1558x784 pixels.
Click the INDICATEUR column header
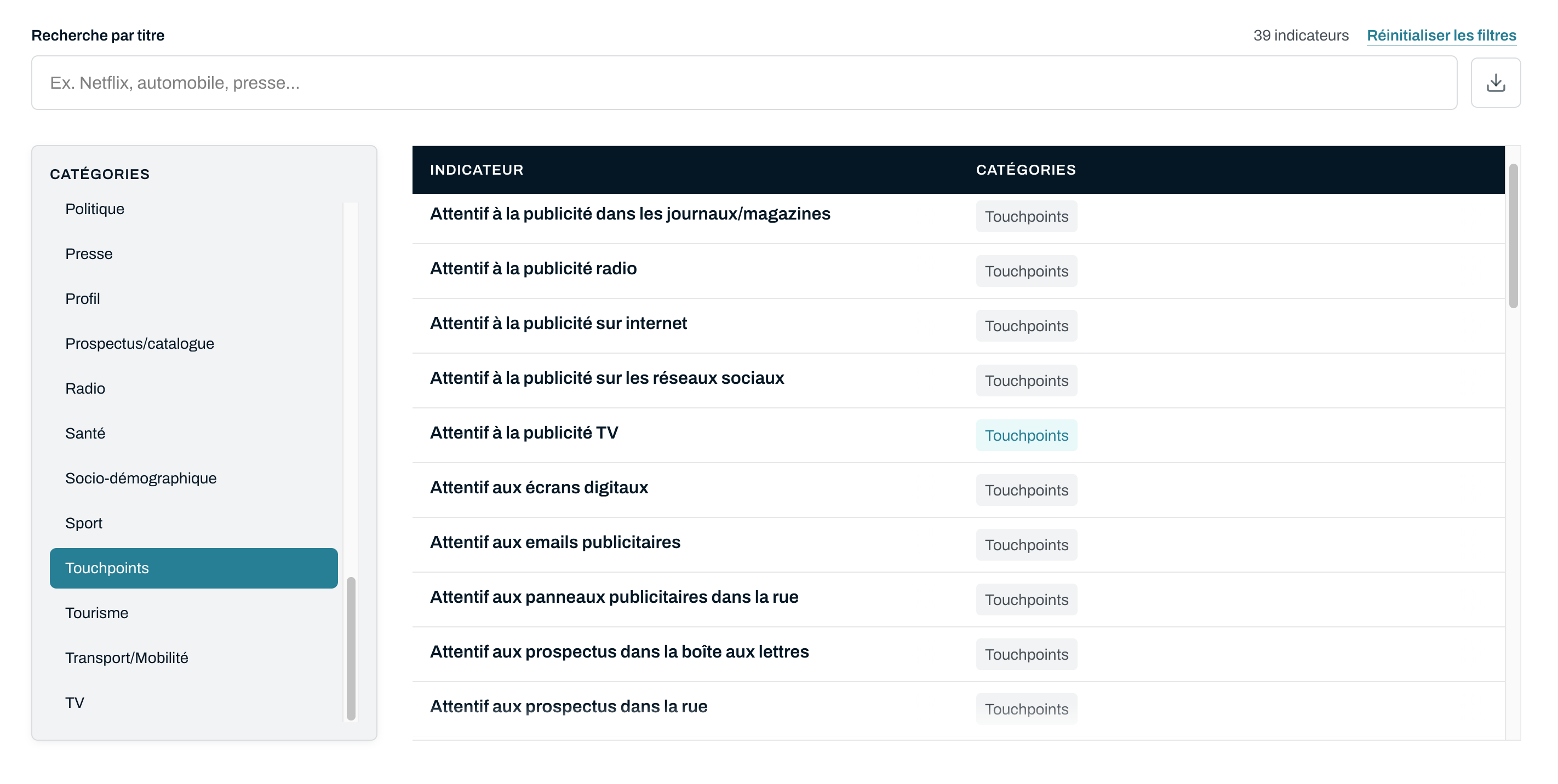pyautogui.click(x=477, y=170)
